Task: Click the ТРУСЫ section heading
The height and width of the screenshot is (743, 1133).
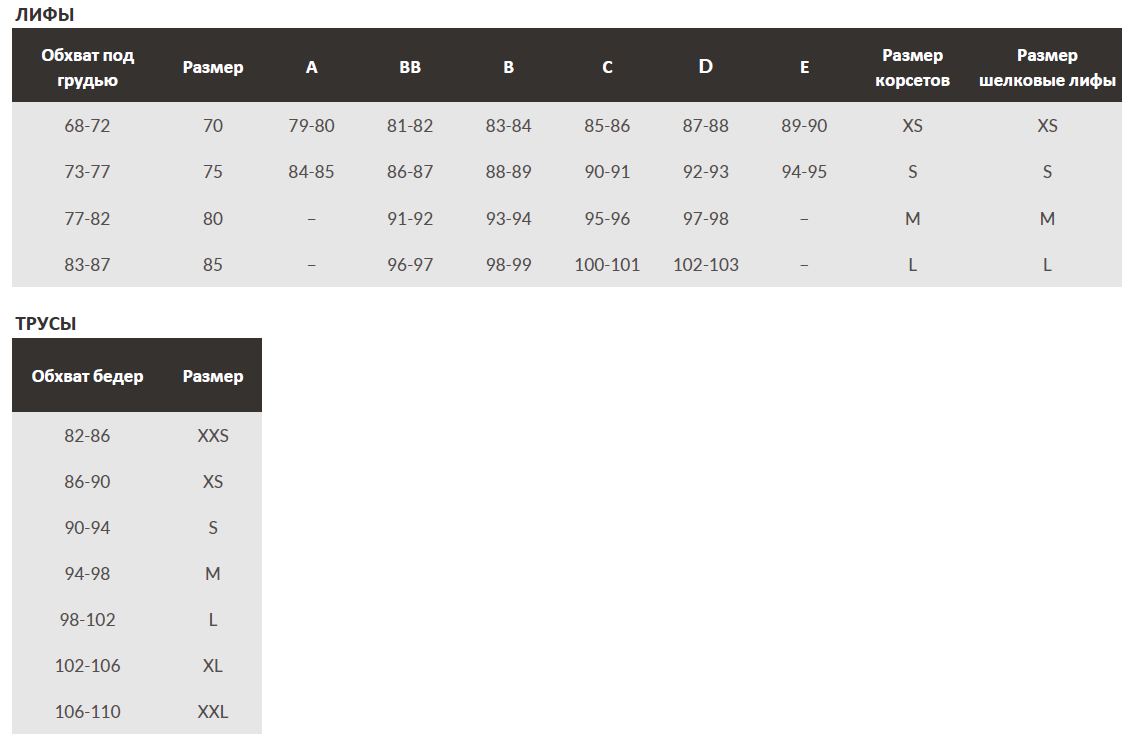Action: 46,324
